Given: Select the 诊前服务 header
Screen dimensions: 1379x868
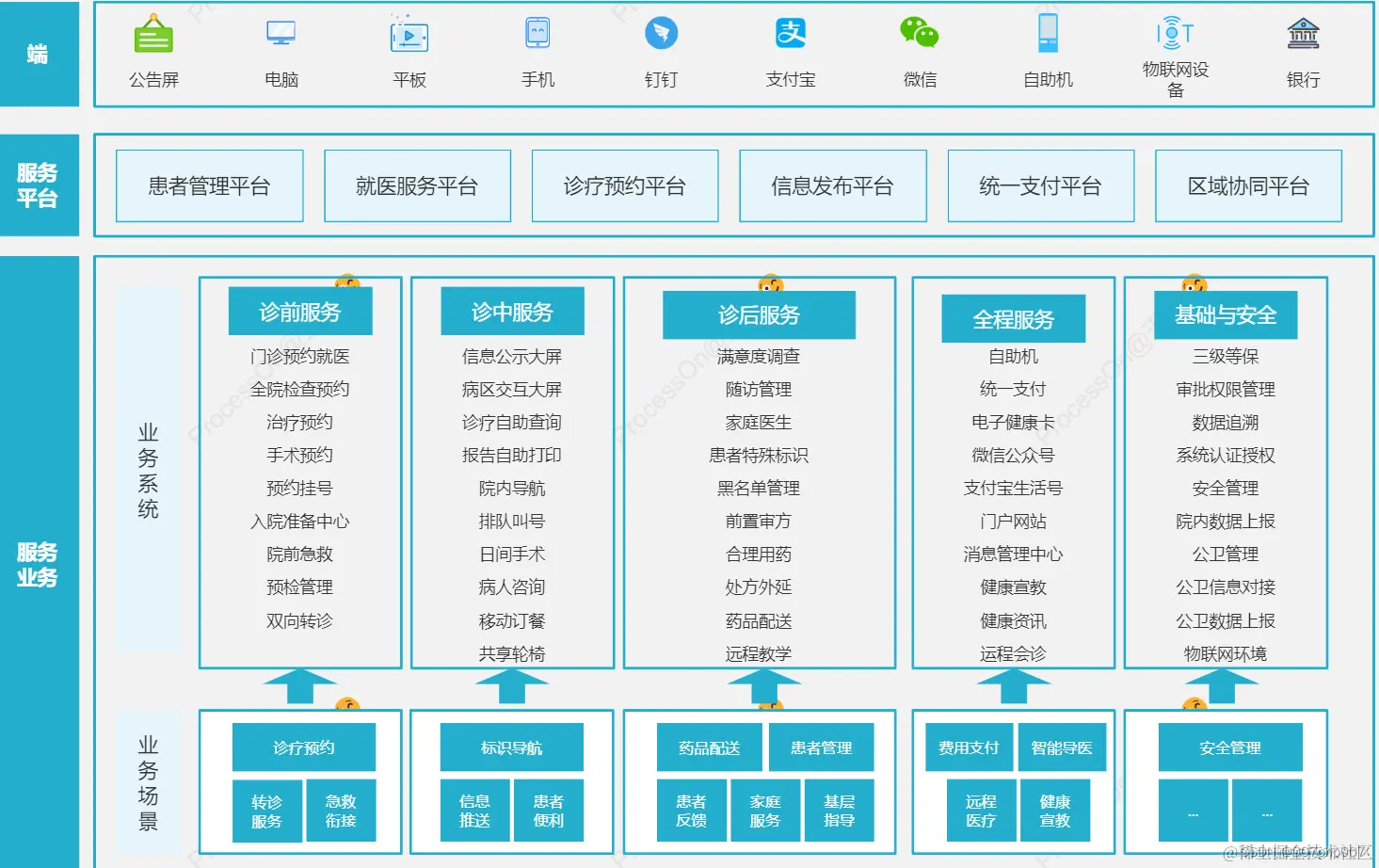Looking at the screenshot, I should [x=300, y=311].
